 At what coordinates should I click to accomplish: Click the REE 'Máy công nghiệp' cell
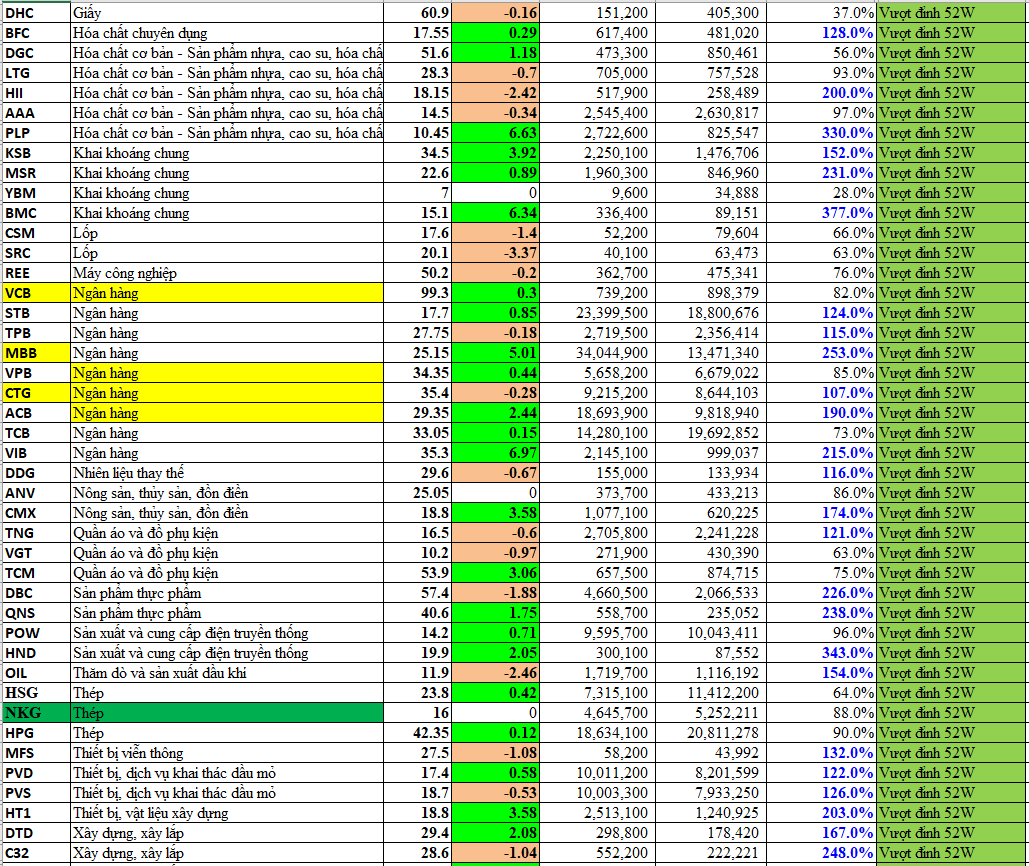pyautogui.click(x=227, y=273)
